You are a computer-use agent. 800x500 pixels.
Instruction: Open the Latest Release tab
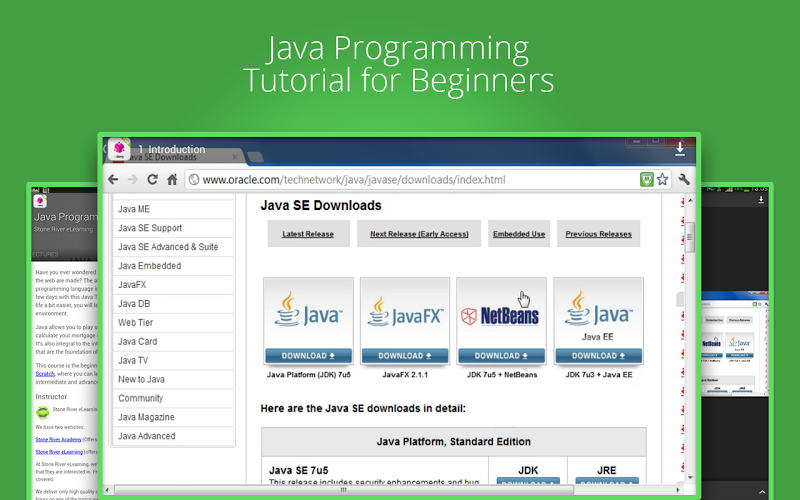[308, 234]
